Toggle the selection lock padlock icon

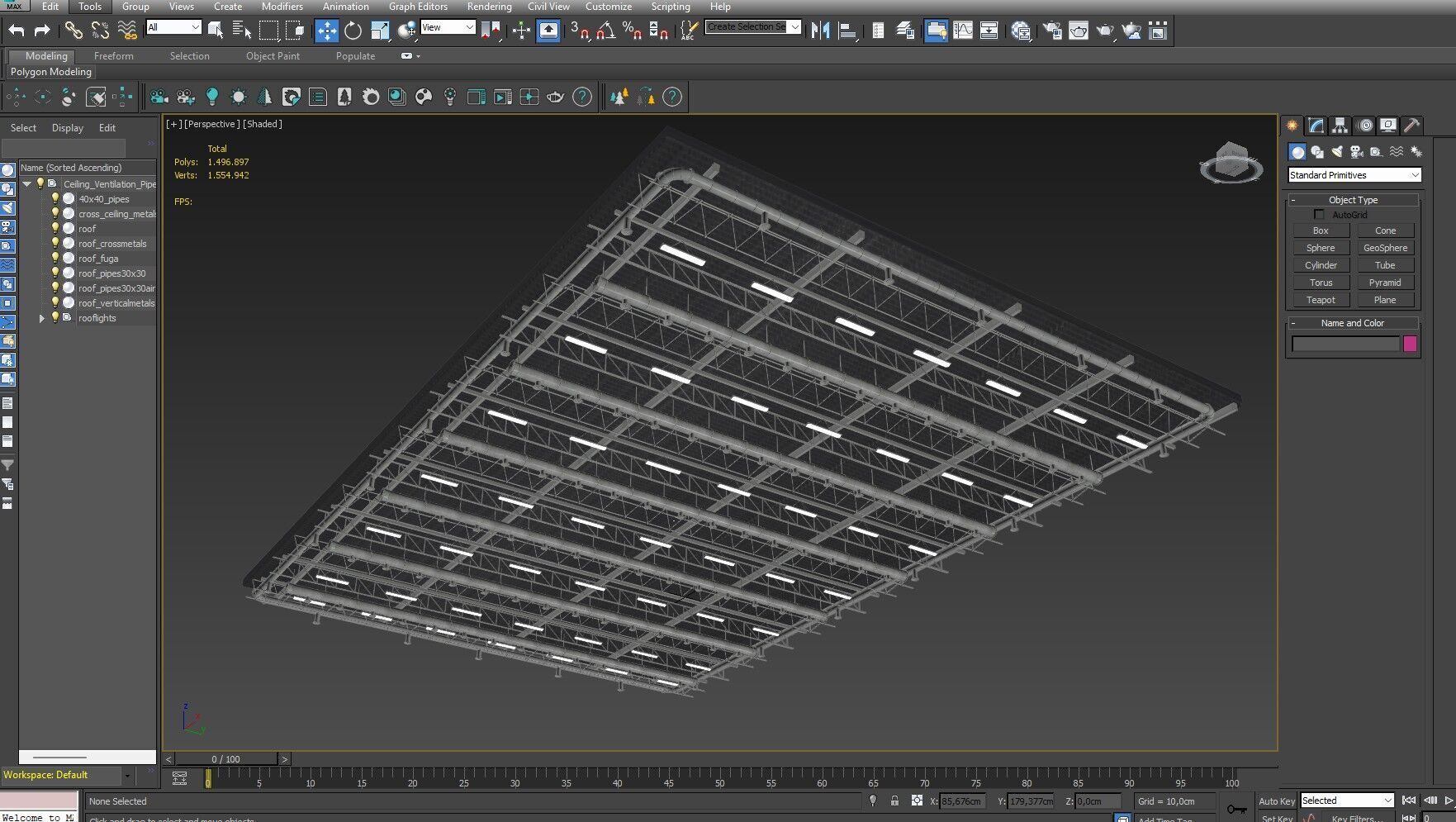coord(894,801)
